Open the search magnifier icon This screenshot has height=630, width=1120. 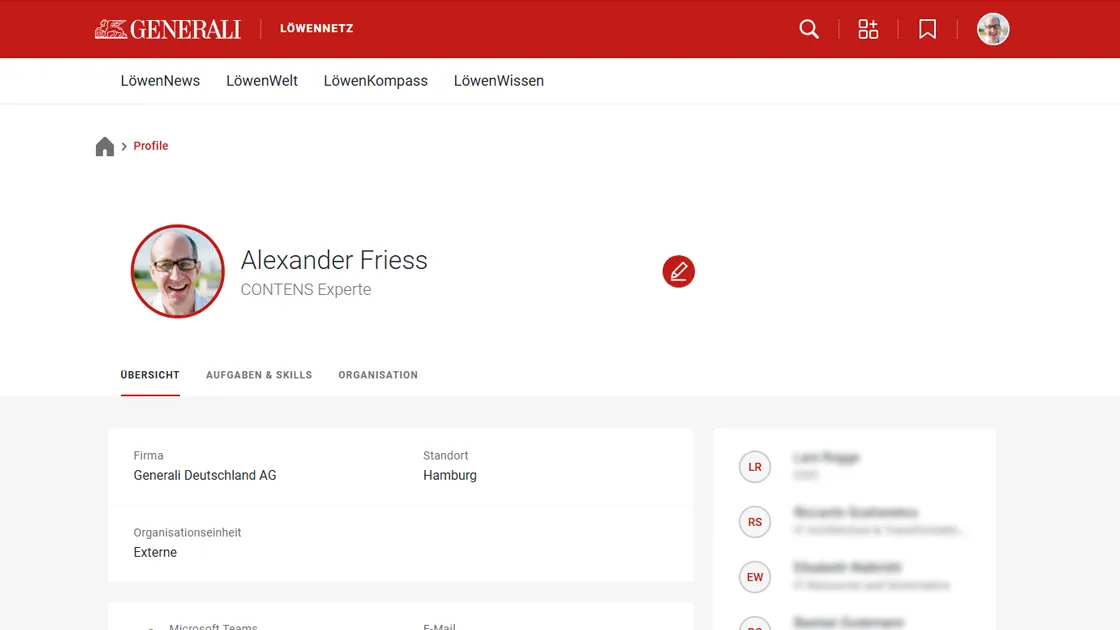(809, 29)
